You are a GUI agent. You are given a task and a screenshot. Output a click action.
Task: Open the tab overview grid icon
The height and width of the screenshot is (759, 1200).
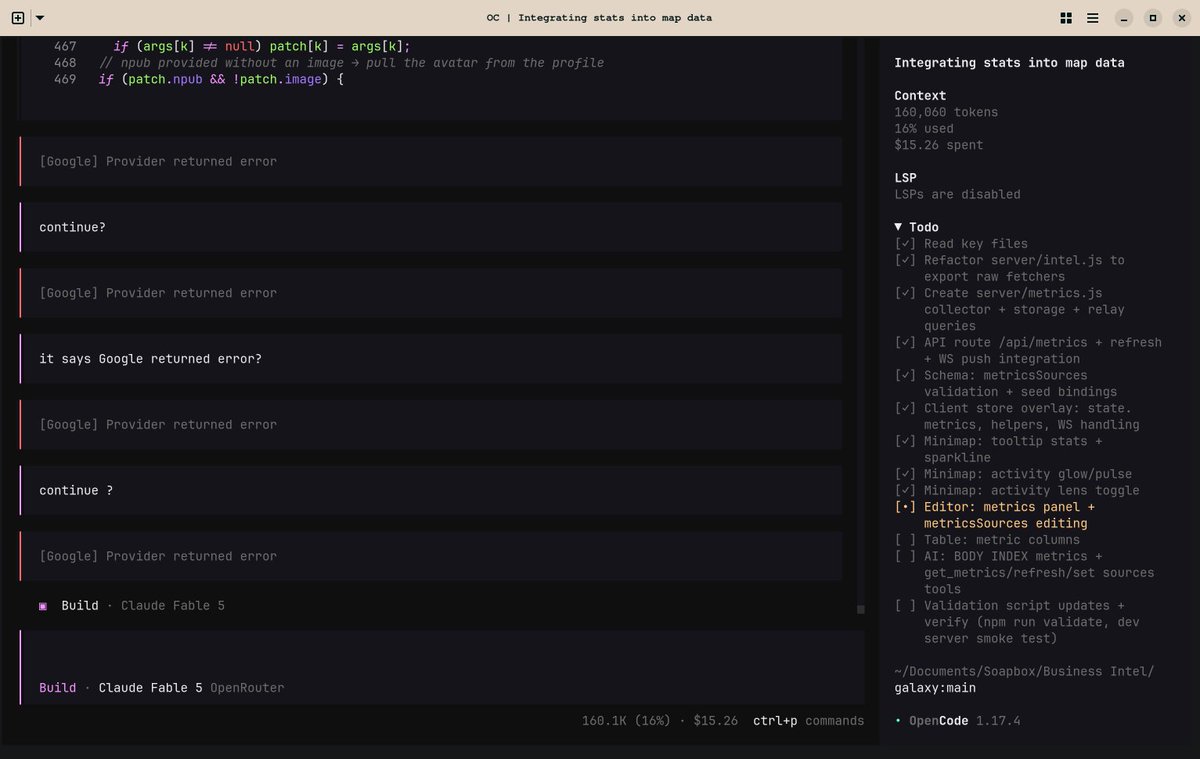click(1066, 18)
